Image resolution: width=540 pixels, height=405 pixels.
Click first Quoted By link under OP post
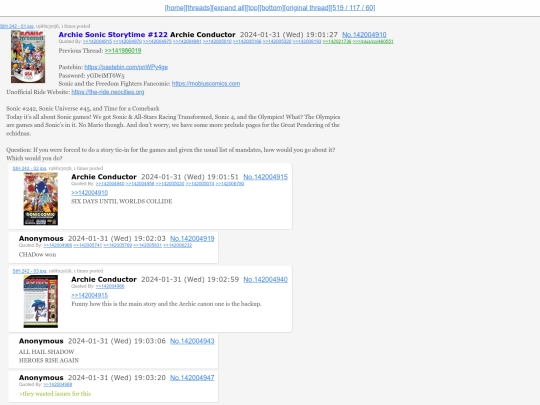pos(97,41)
